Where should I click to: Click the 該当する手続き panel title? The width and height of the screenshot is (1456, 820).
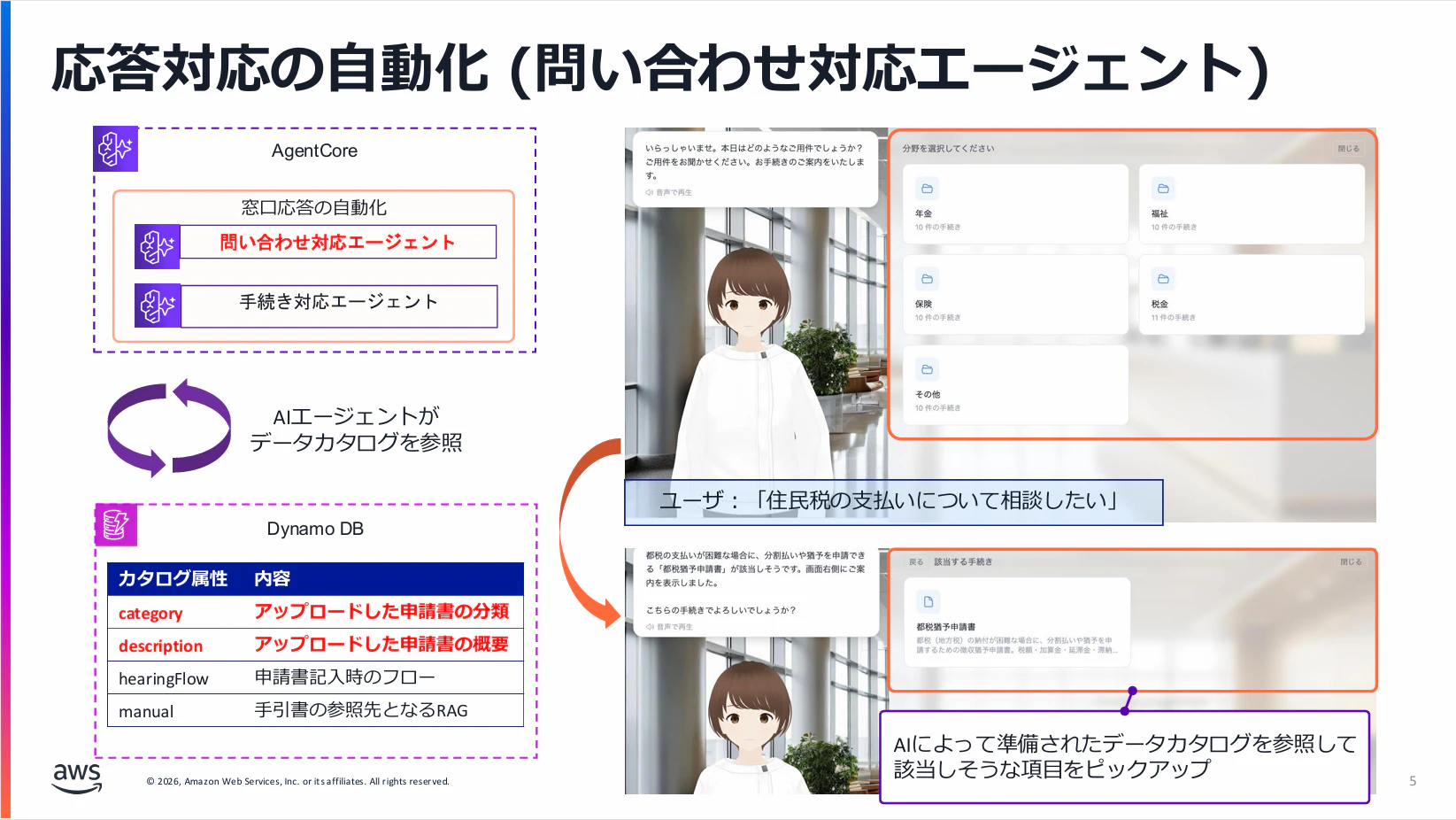tap(963, 561)
